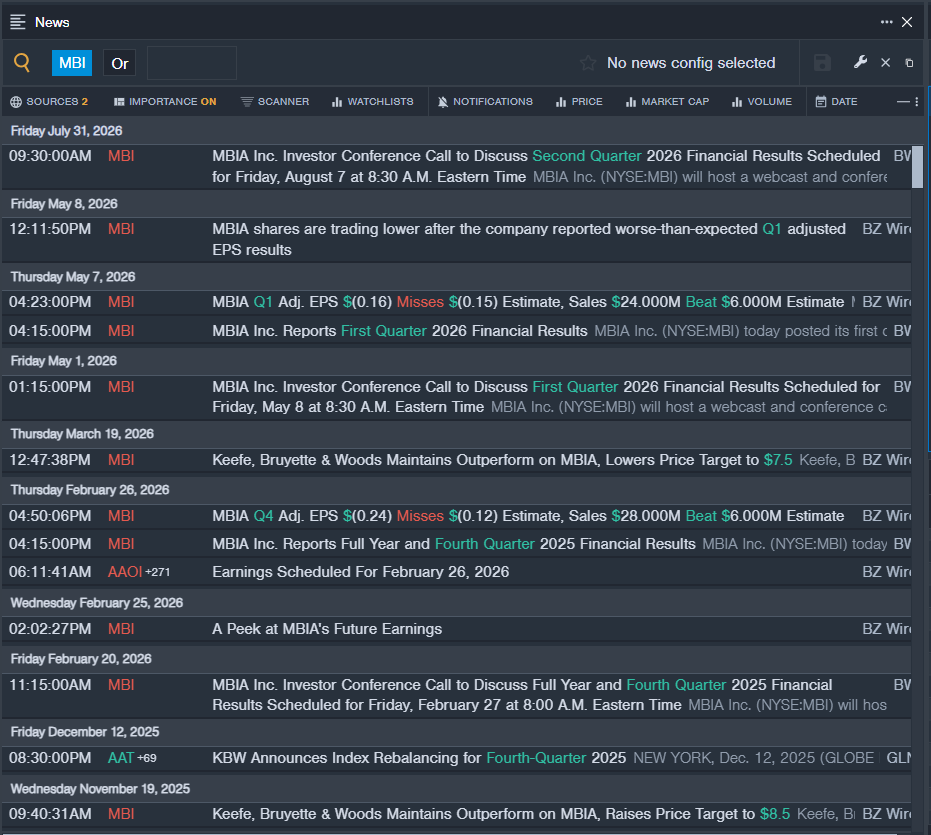Star the current news config
931x835 pixels.
[588, 63]
